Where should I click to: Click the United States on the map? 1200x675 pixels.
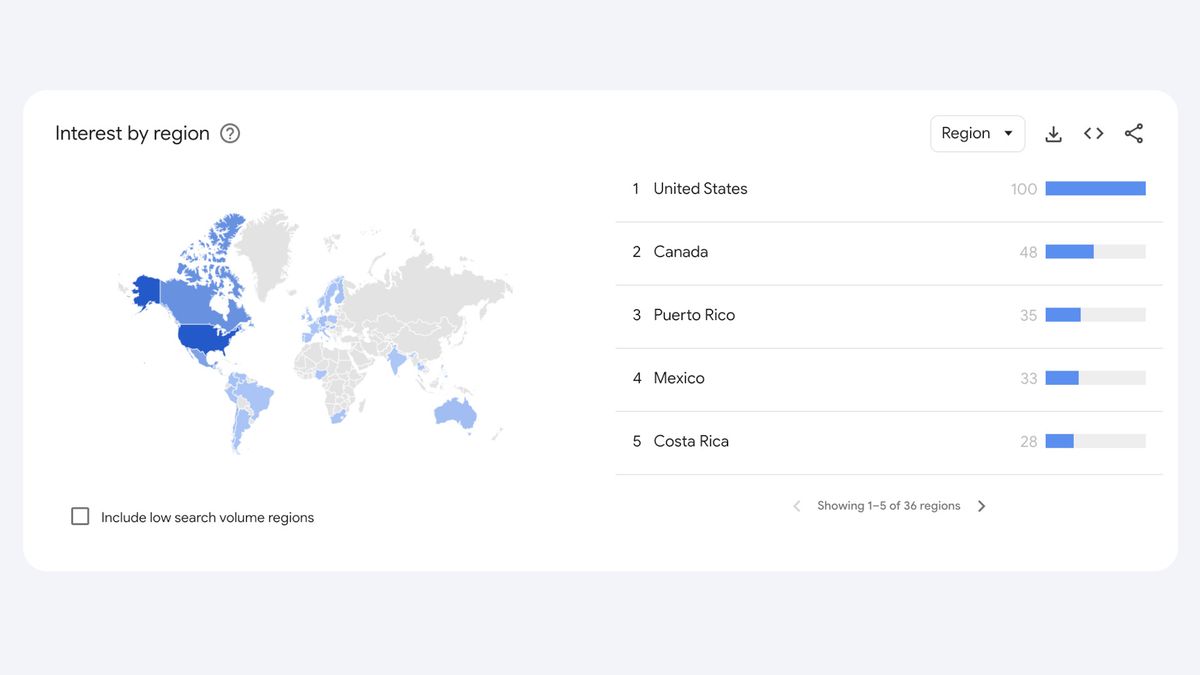point(208,339)
